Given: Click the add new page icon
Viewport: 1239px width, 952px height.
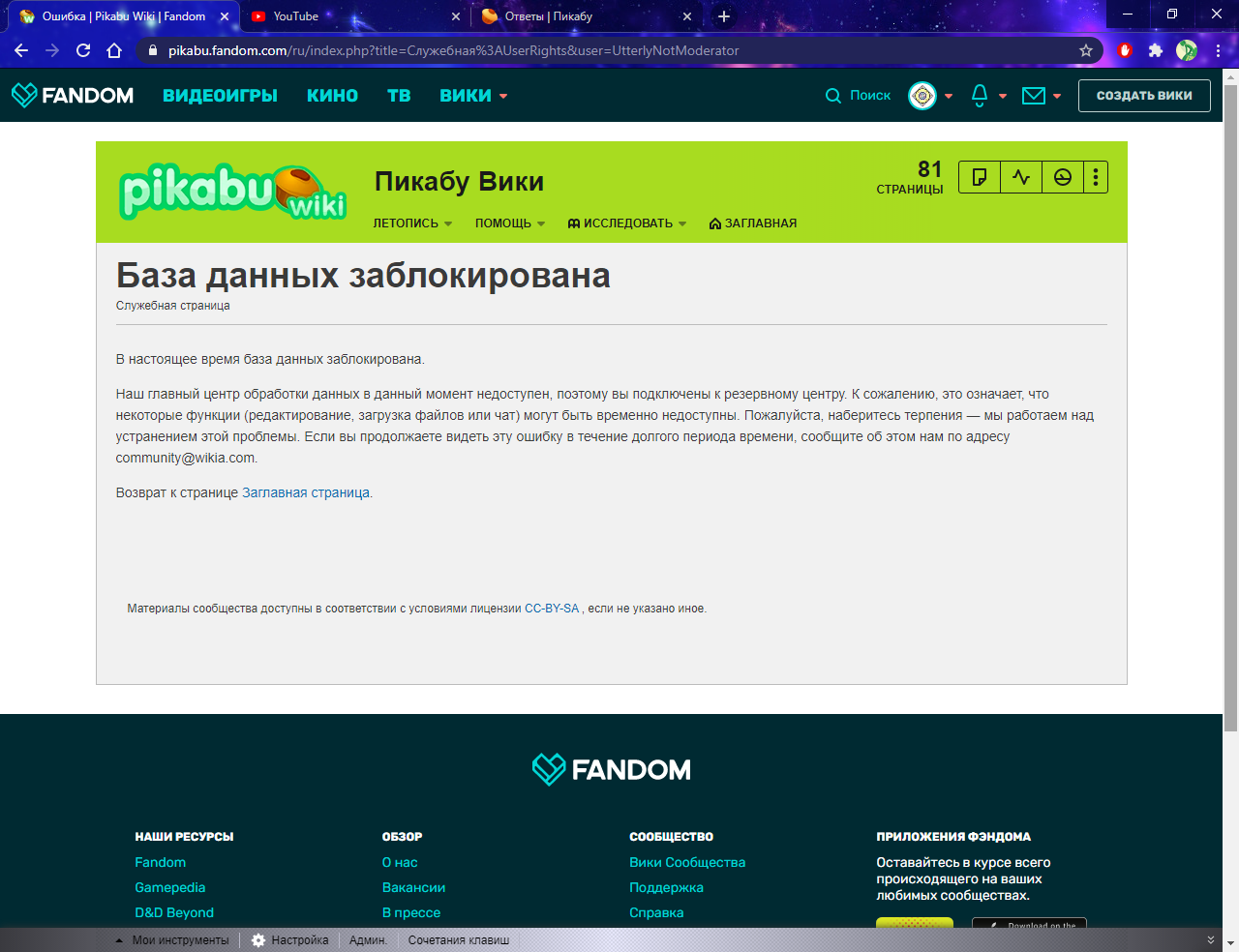Looking at the screenshot, I should tap(980, 177).
